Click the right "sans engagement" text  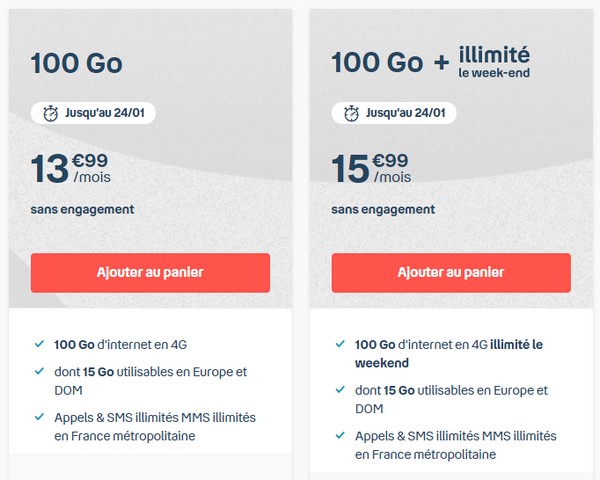click(383, 210)
